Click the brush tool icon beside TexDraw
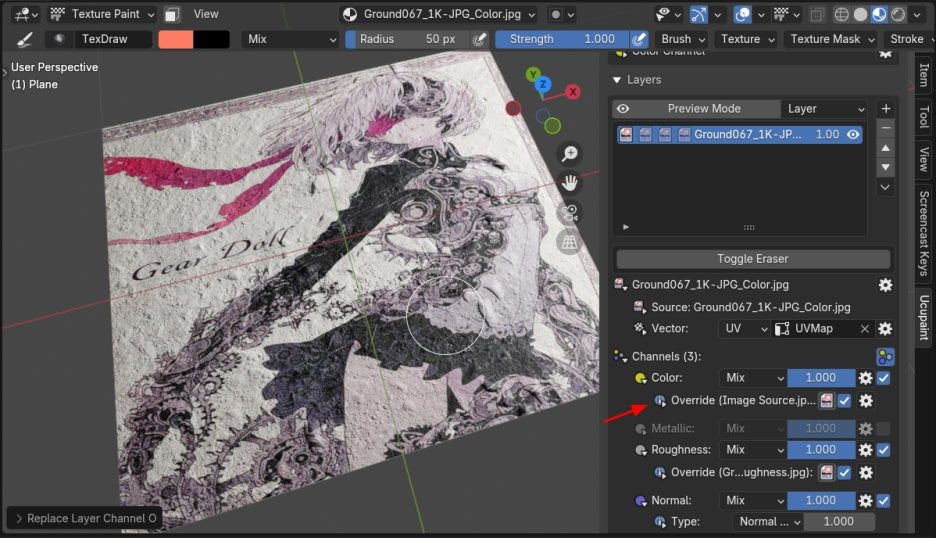 tap(24, 39)
